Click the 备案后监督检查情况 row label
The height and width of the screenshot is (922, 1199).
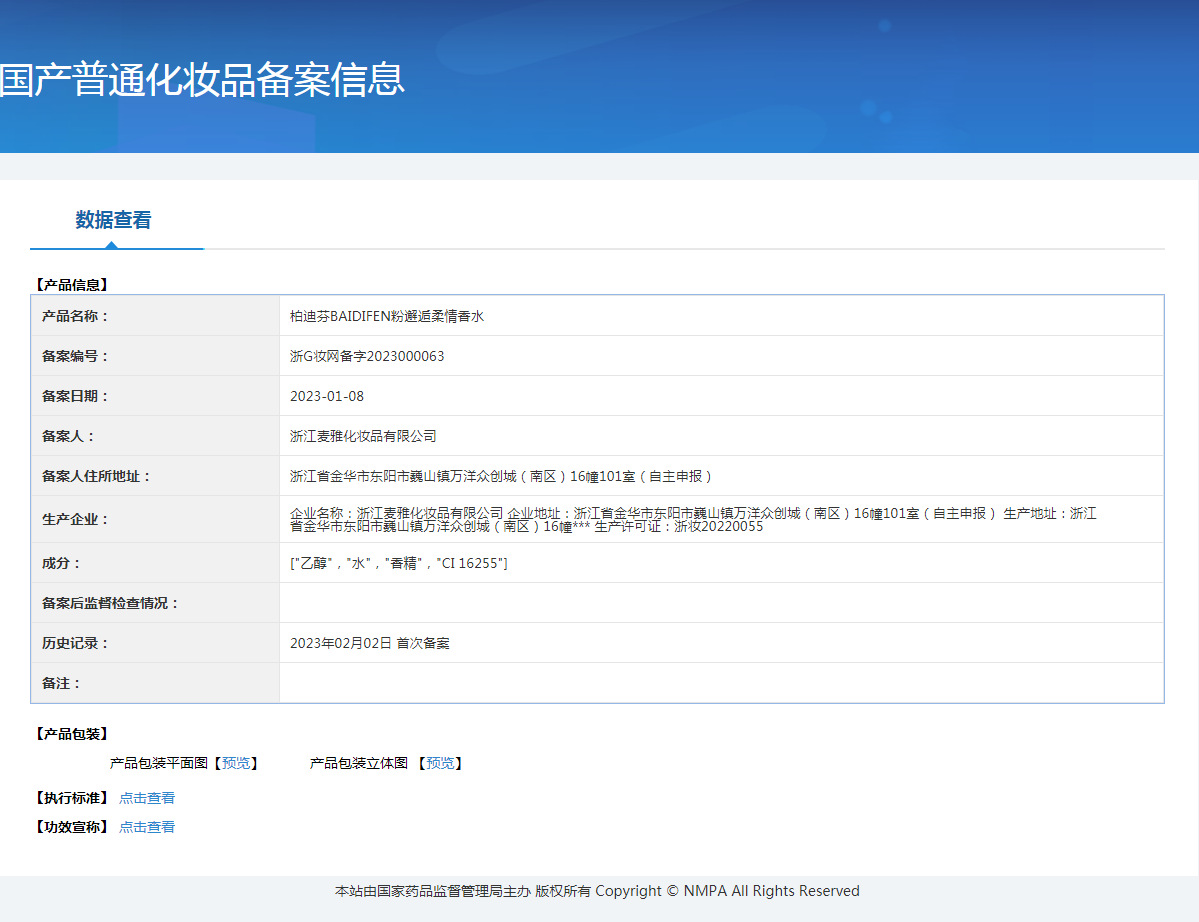(110, 603)
